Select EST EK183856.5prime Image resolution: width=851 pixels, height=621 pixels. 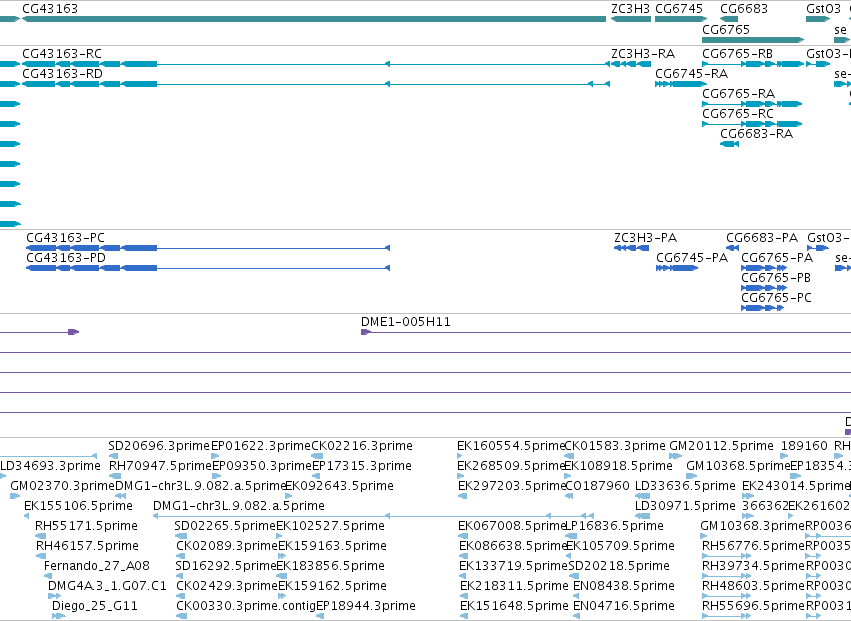click(331, 566)
